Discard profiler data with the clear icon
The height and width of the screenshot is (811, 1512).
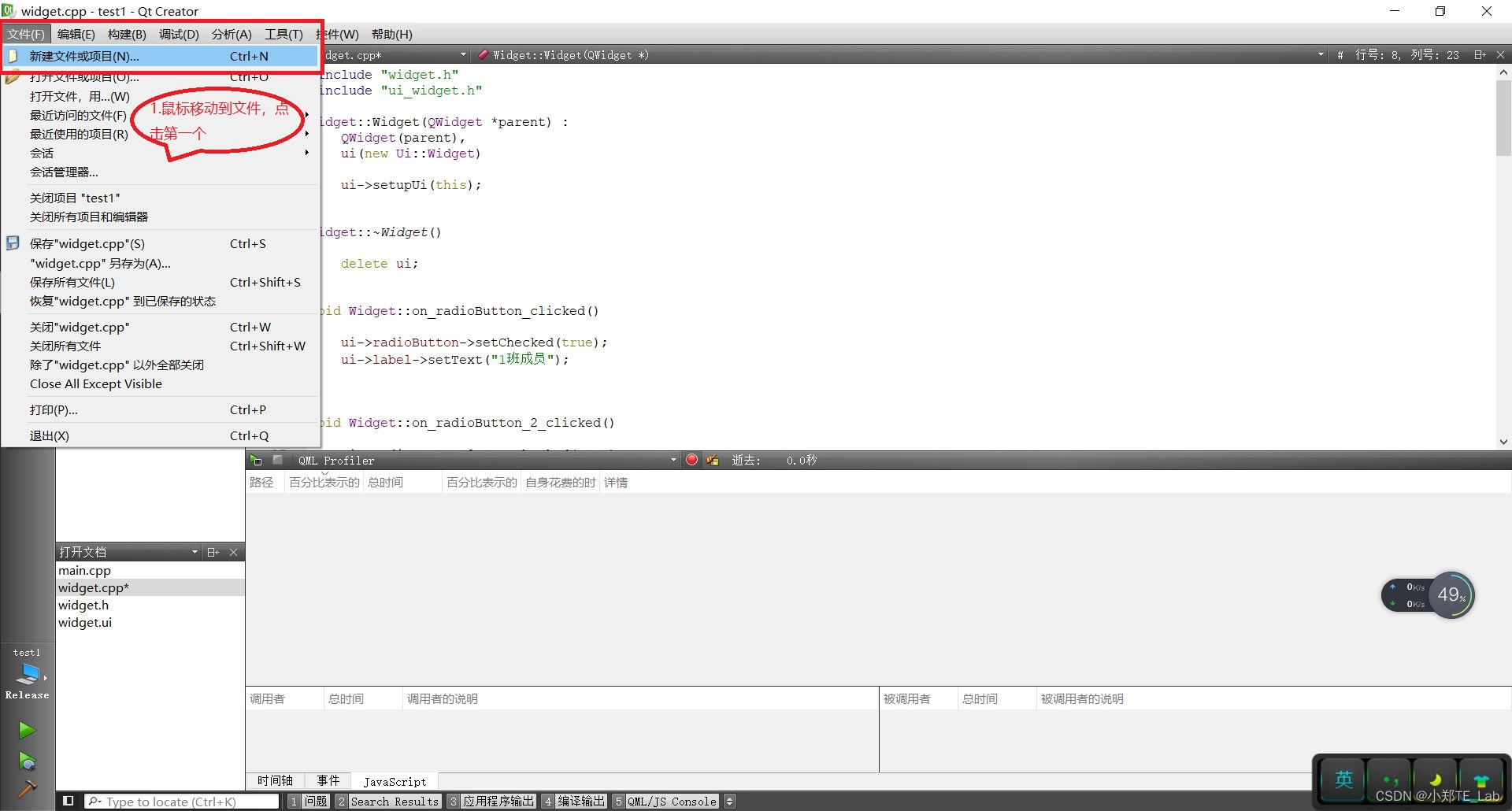(x=713, y=460)
